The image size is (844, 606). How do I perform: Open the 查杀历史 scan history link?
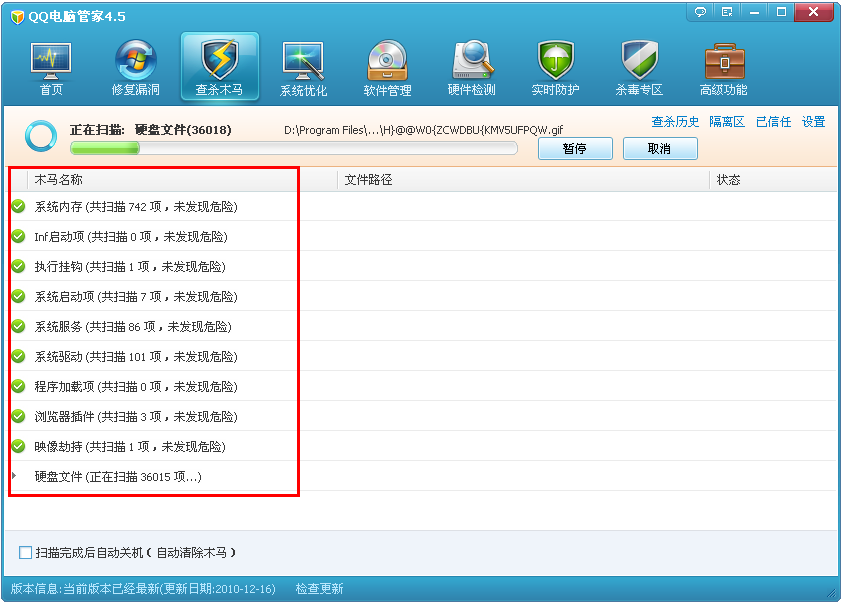(x=675, y=122)
